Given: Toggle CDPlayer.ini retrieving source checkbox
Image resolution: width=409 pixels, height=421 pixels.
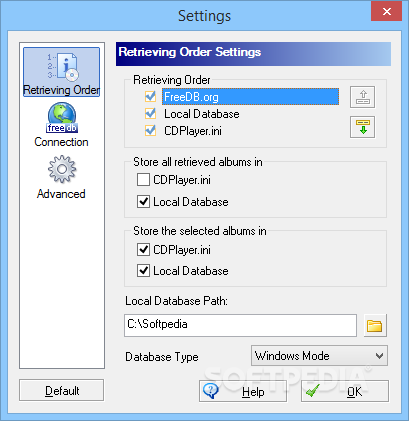Looking at the screenshot, I should tap(150, 131).
